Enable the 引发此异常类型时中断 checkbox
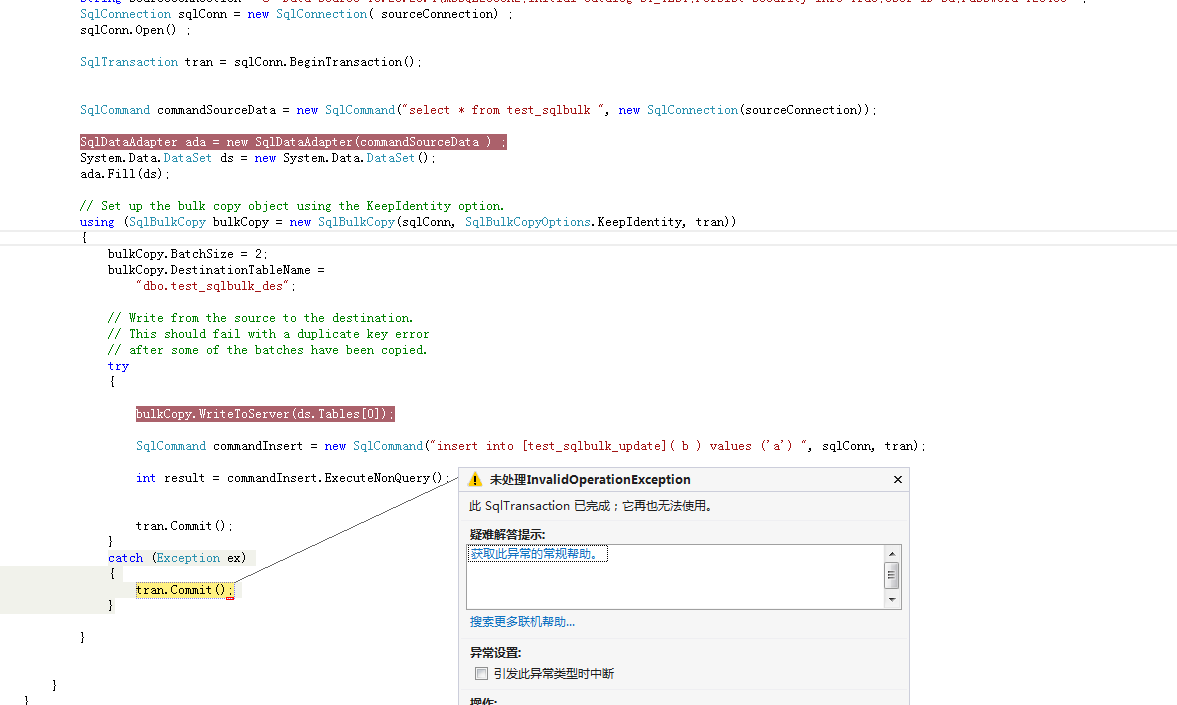1177x705 pixels. pos(481,673)
